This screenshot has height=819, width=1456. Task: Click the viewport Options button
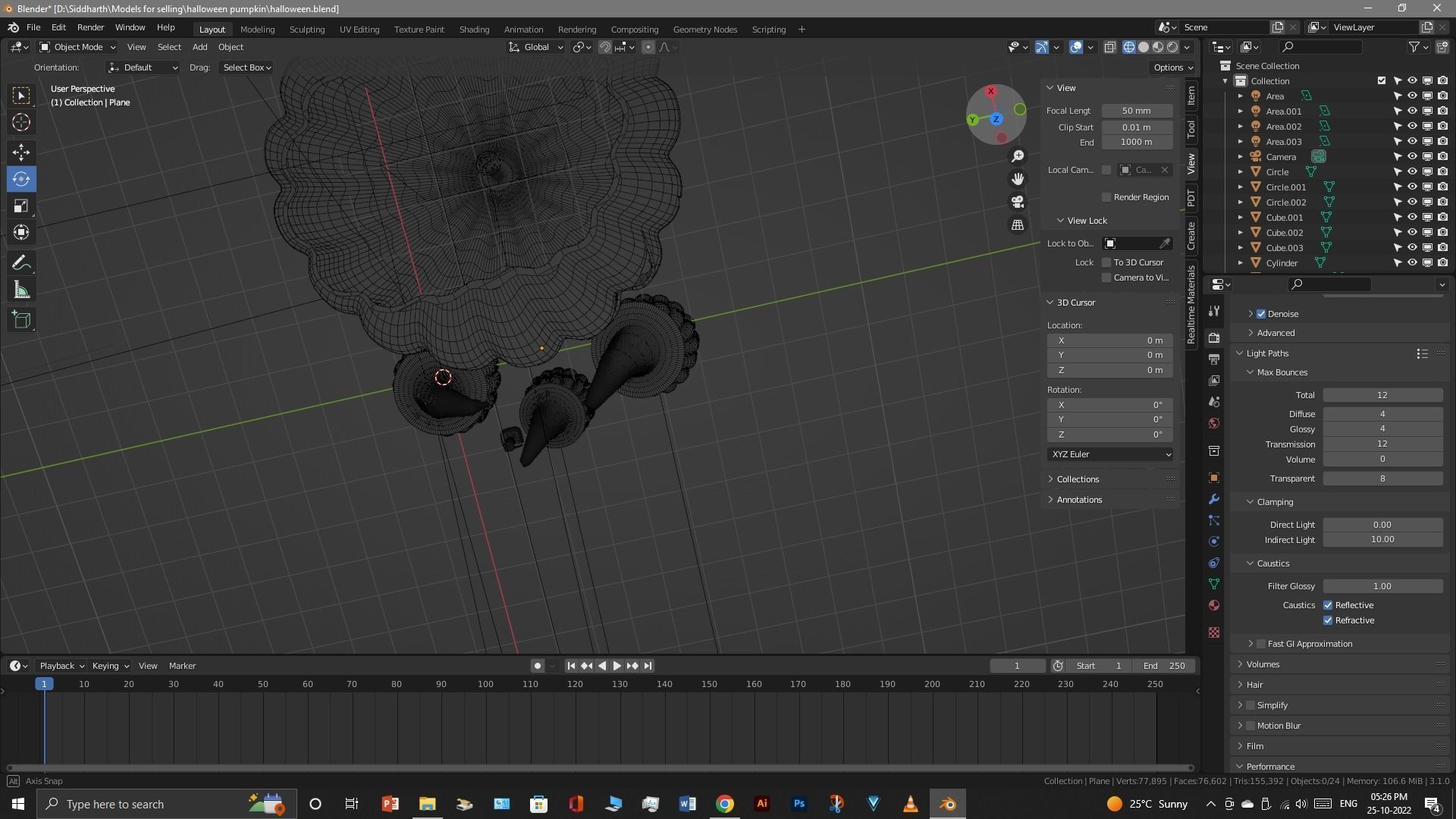point(1173,67)
